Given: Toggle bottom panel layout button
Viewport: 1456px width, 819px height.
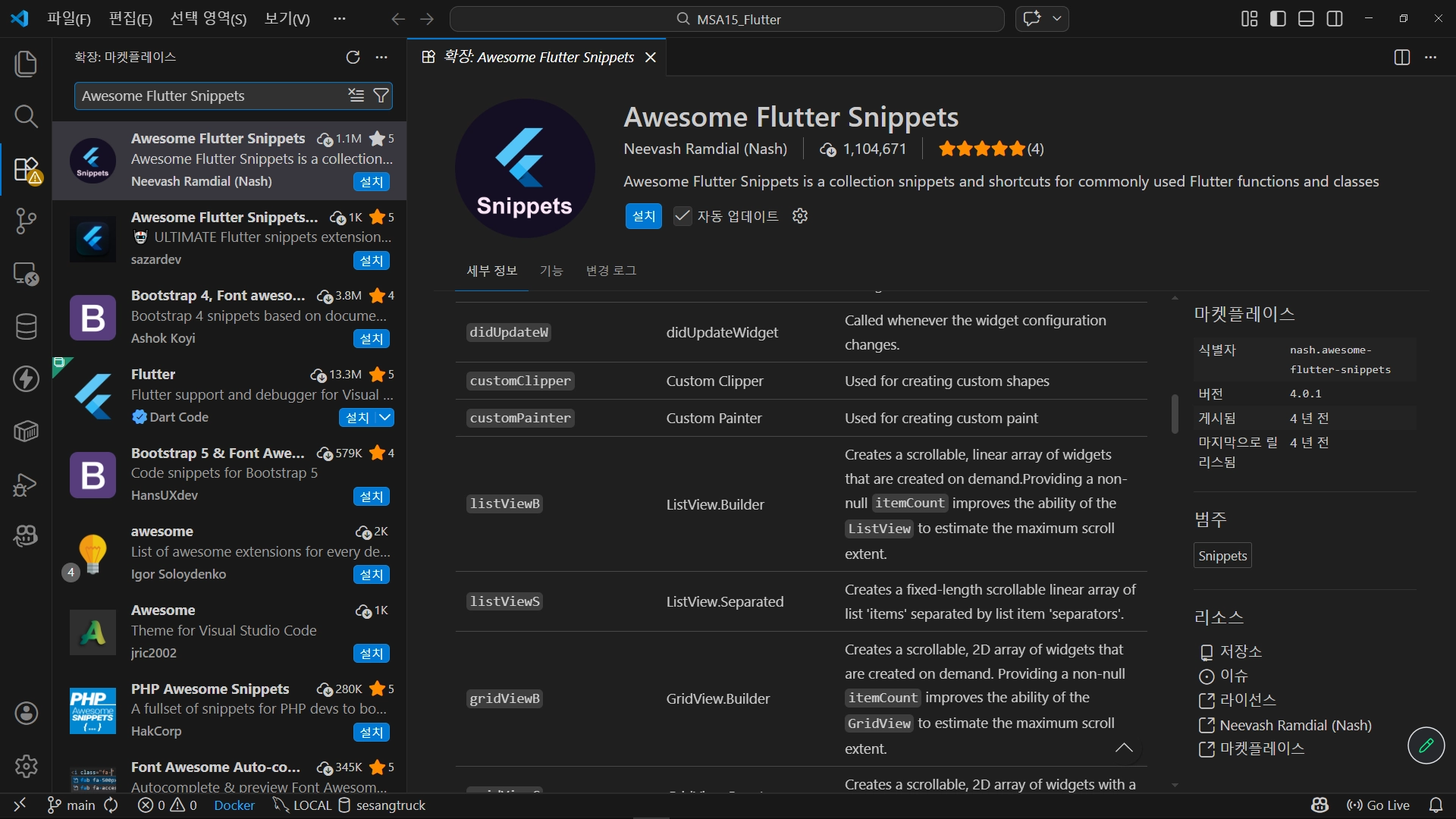Looking at the screenshot, I should tap(1306, 19).
